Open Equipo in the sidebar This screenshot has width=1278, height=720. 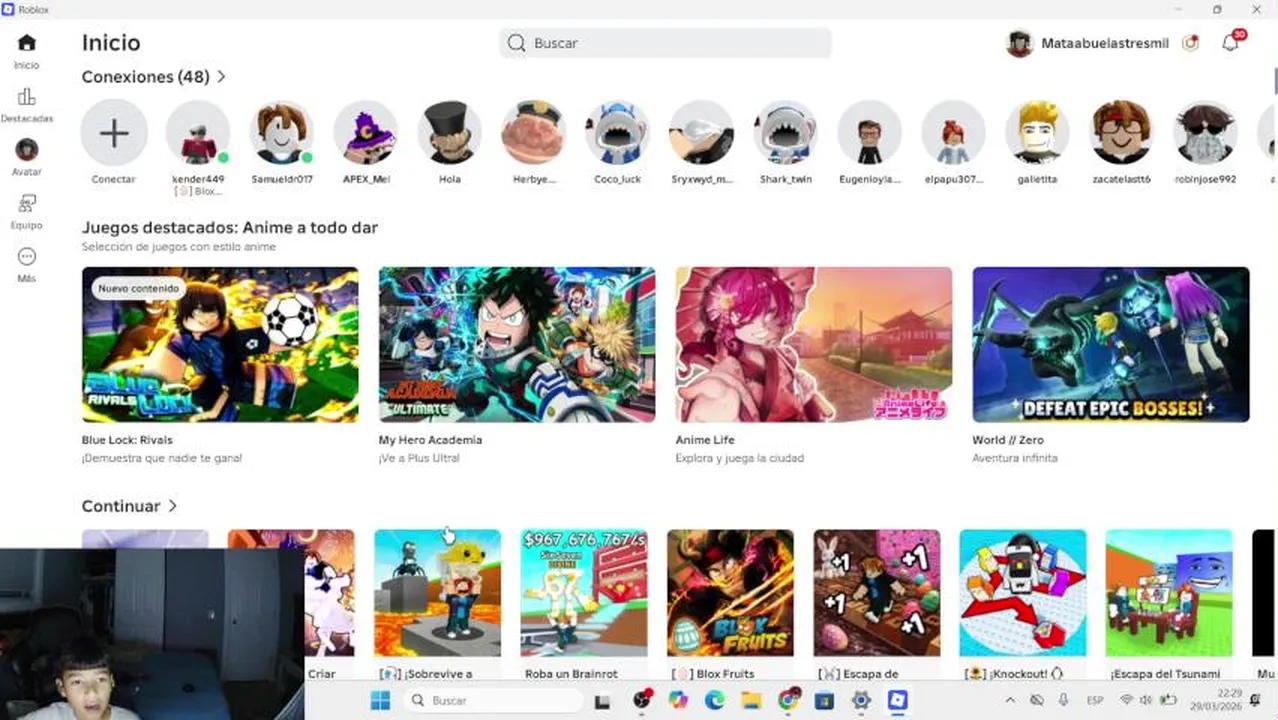27,203
